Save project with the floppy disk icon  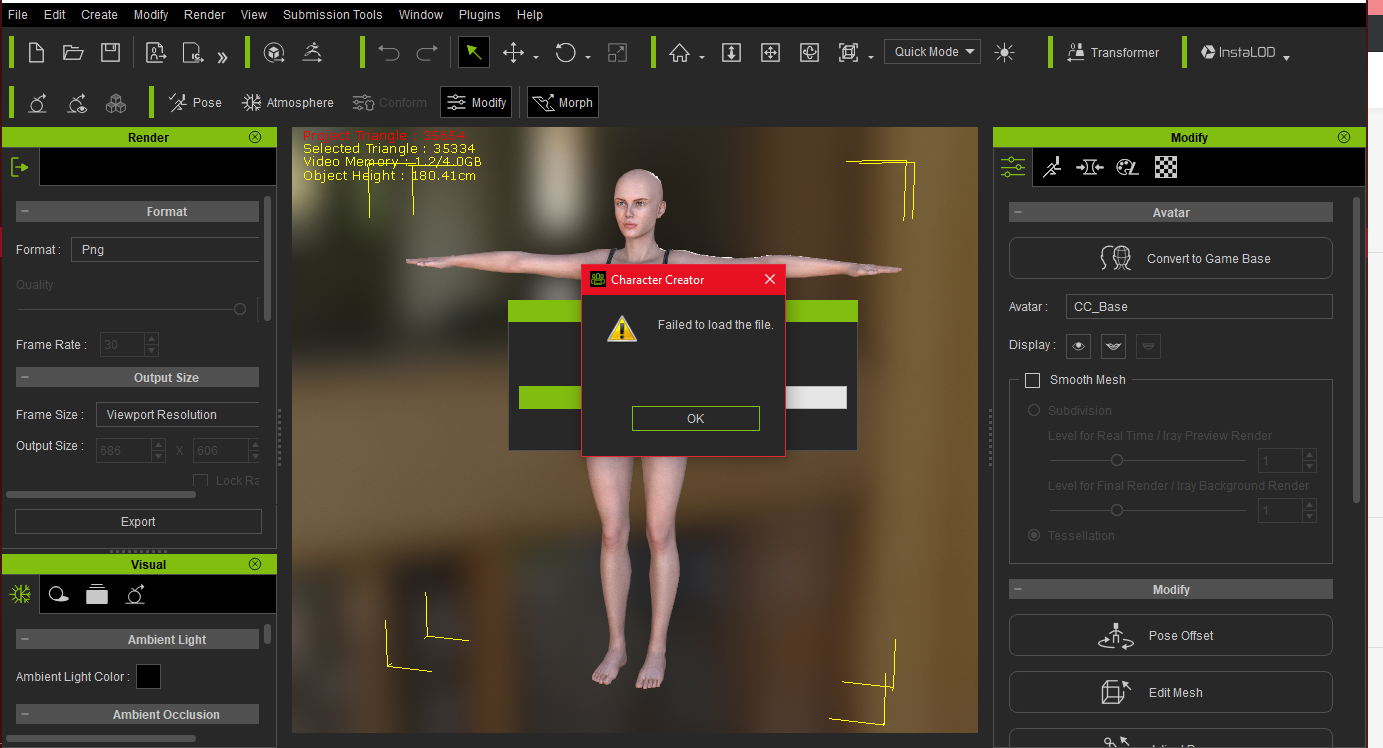pyautogui.click(x=111, y=53)
